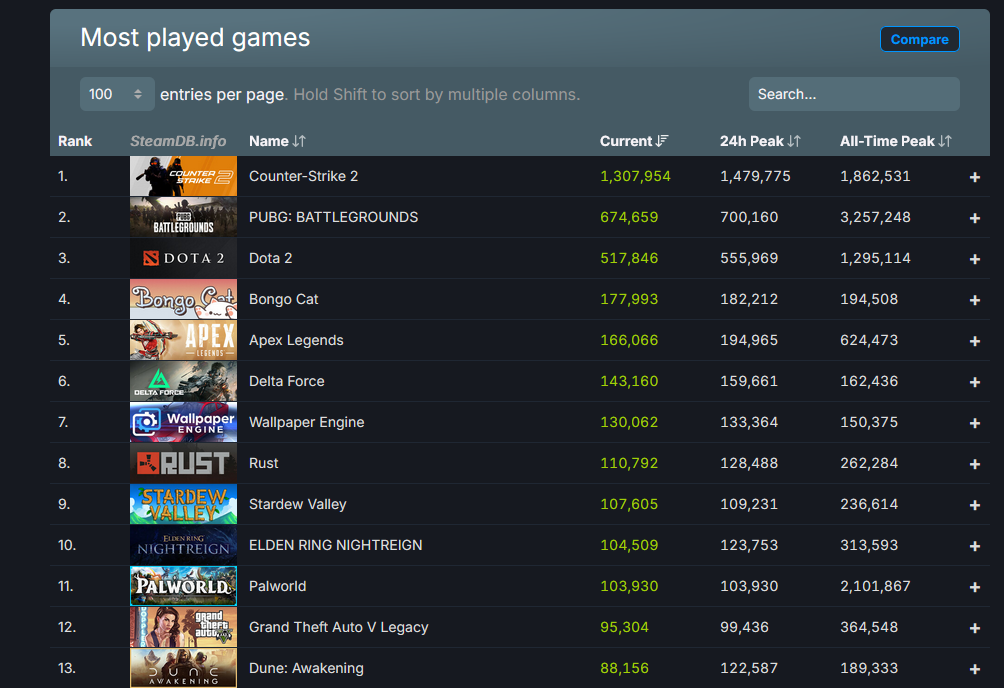Sort the table by 24h Peak column
This screenshot has height=688, width=1004.
(x=760, y=141)
